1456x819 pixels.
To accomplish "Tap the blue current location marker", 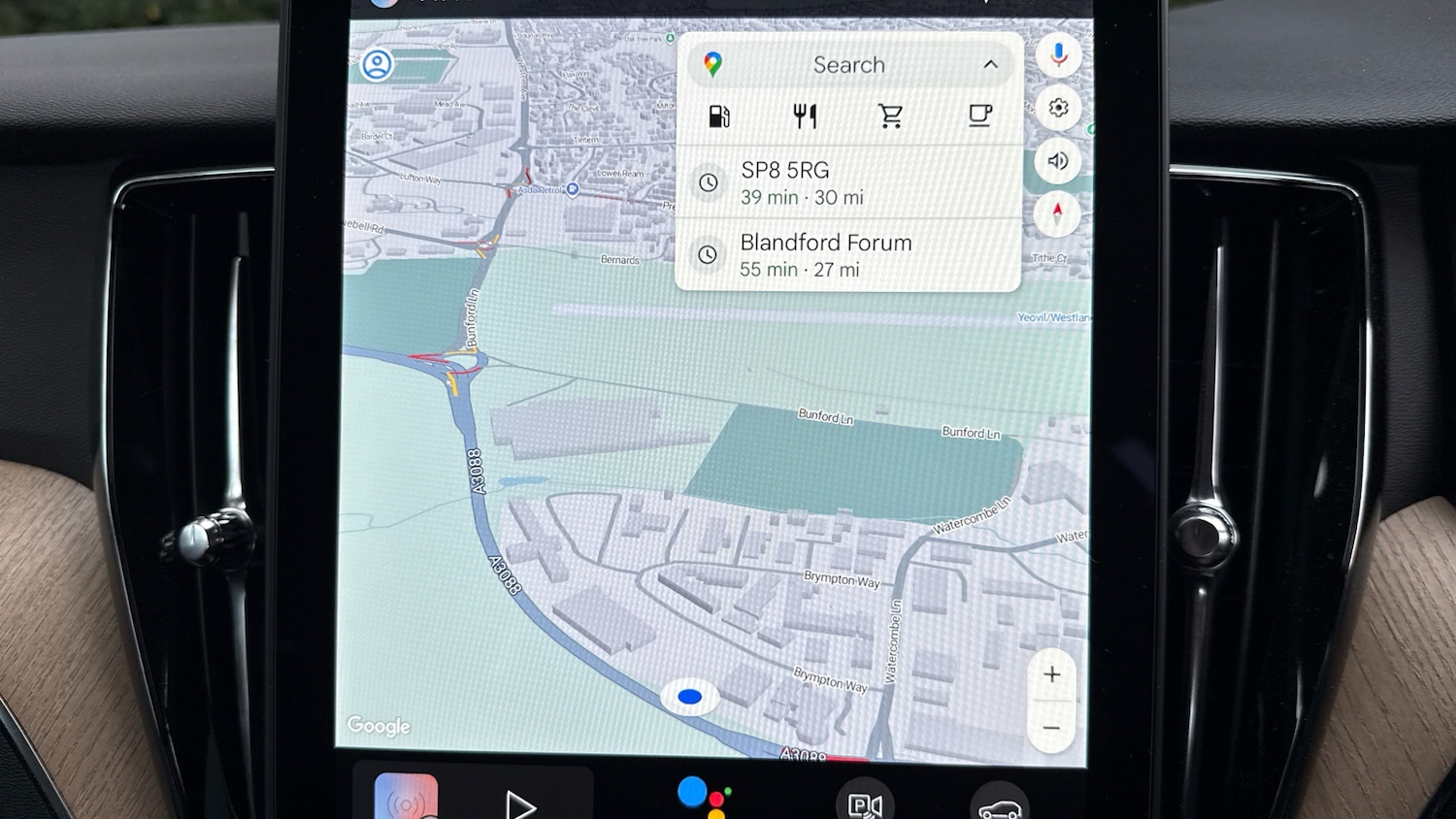I will 689,697.
